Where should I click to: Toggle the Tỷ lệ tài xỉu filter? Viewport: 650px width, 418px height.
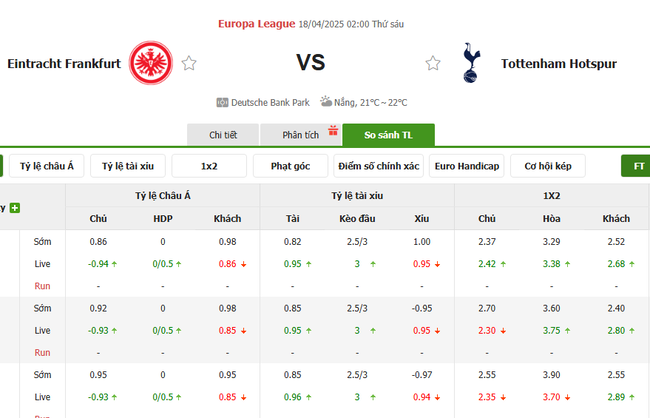click(x=128, y=166)
